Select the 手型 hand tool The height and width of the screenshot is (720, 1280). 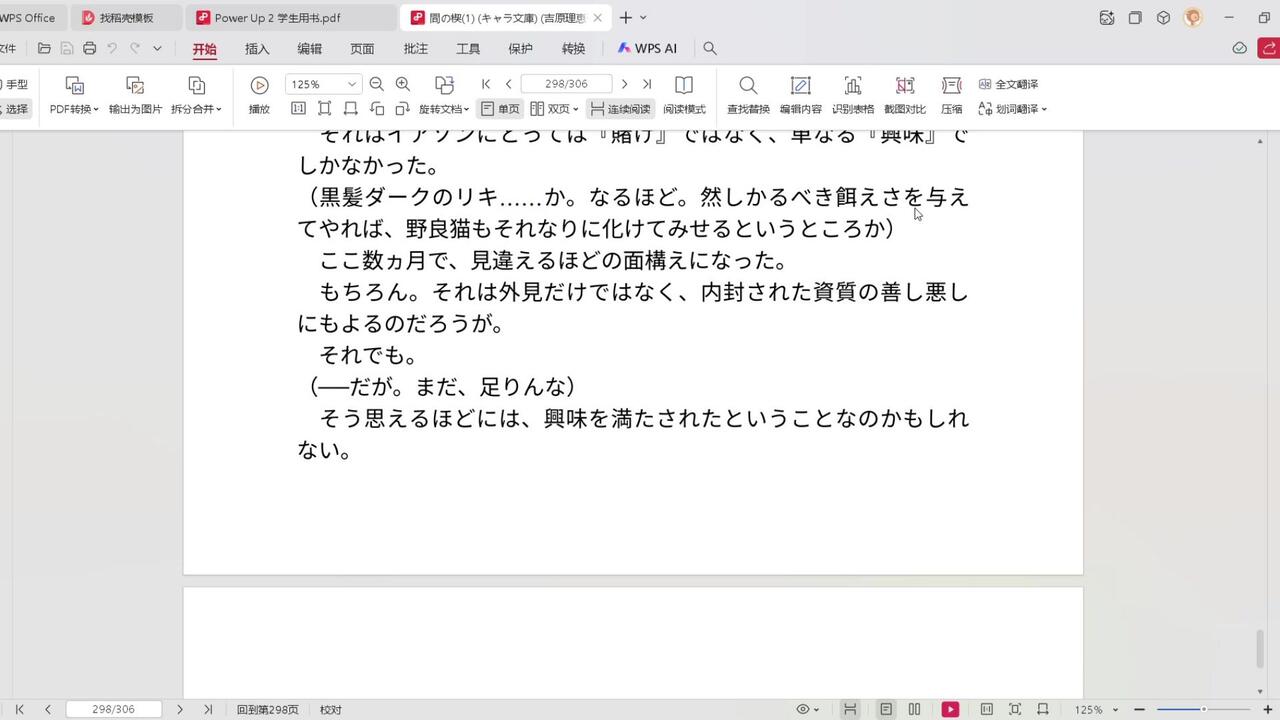point(14,85)
